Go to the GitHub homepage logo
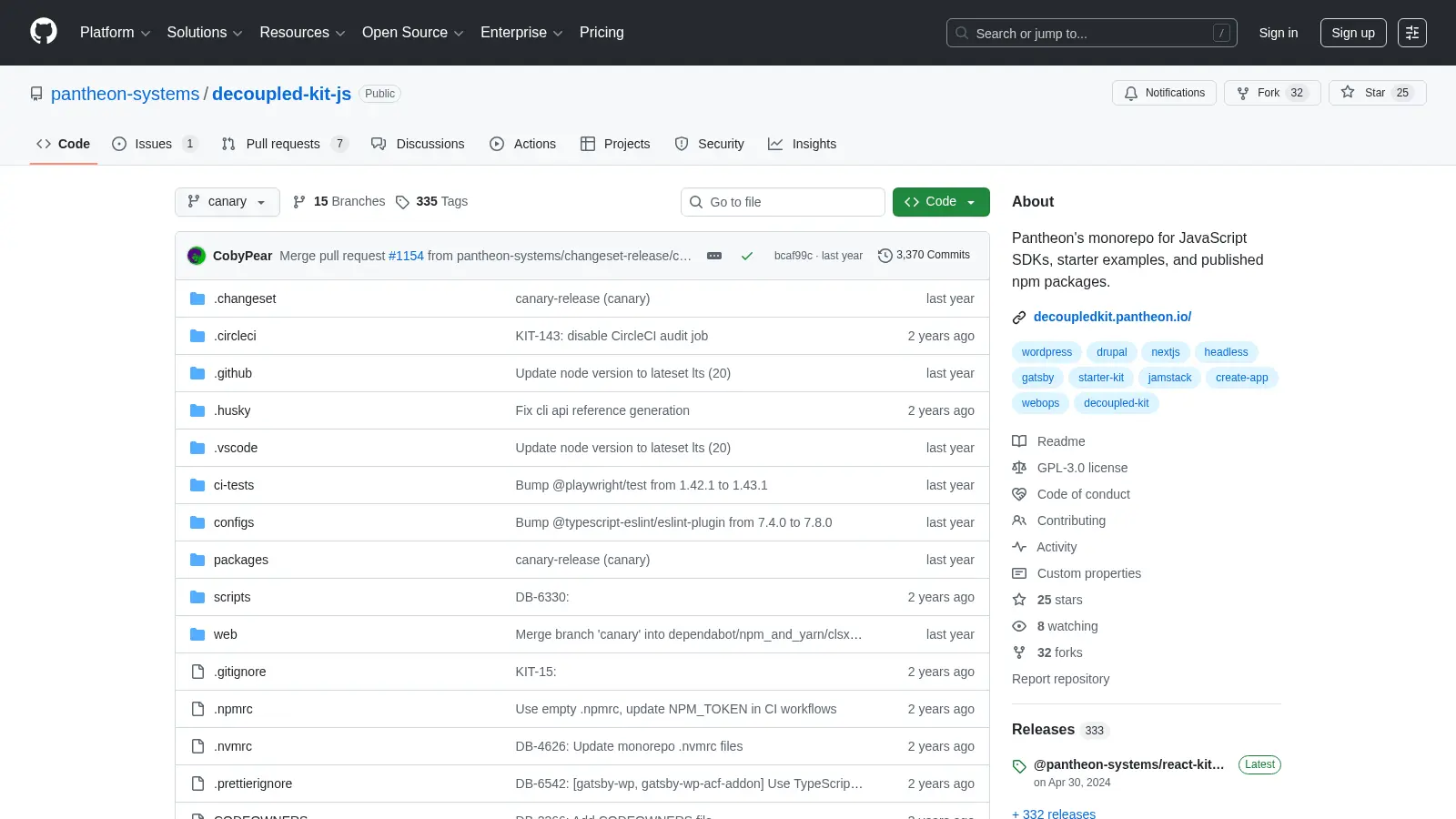 [x=44, y=32]
